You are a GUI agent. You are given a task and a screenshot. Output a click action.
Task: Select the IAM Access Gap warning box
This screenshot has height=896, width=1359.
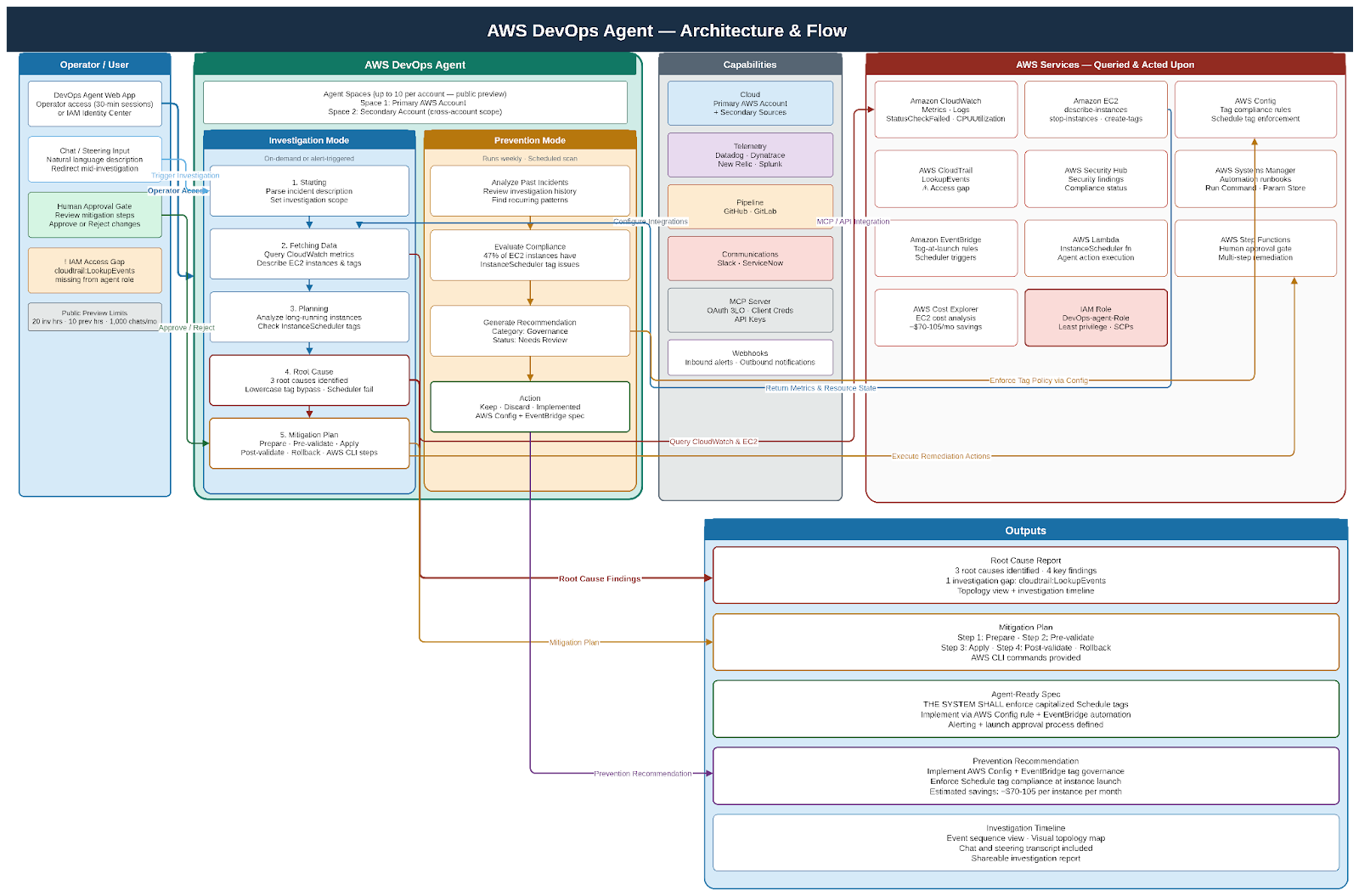coord(94,270)
